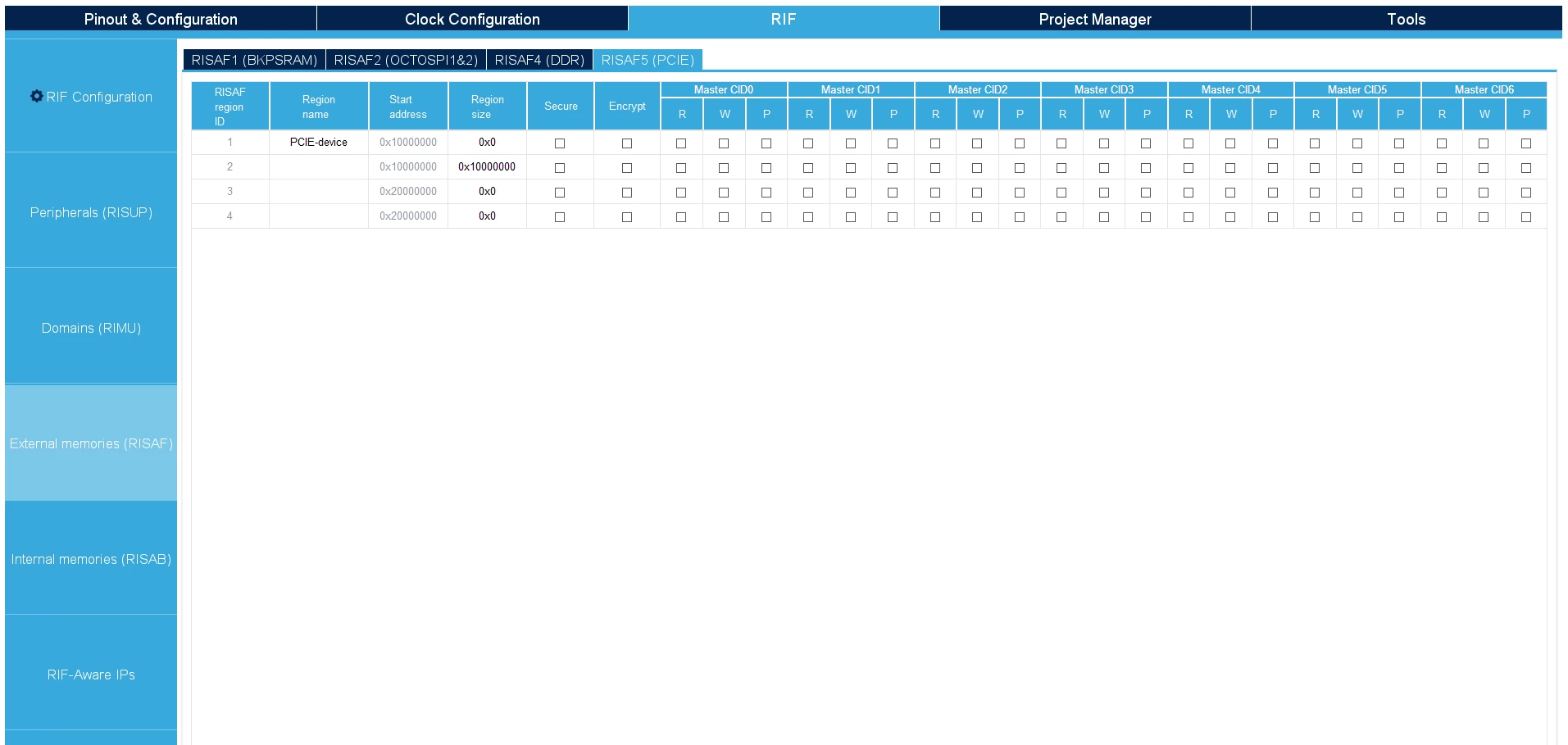
Task: Edit the PCIE-device region name cell
Action: 319,143
